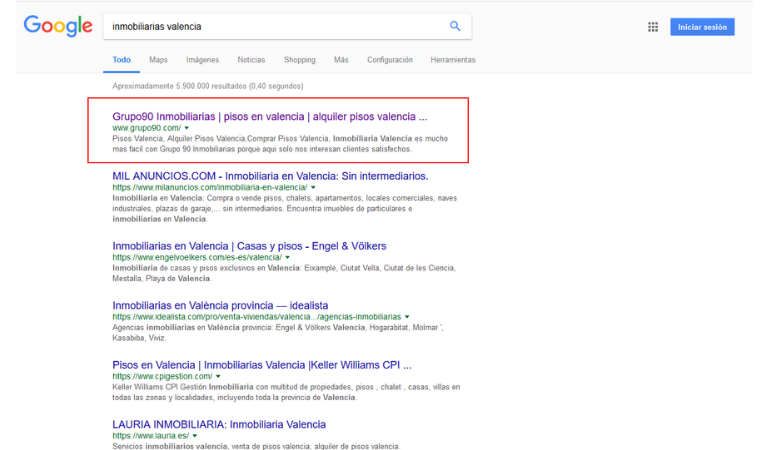The height and width of the screenshot is (450, 768).
Task: Select the Todo tab
Action: 121,60
